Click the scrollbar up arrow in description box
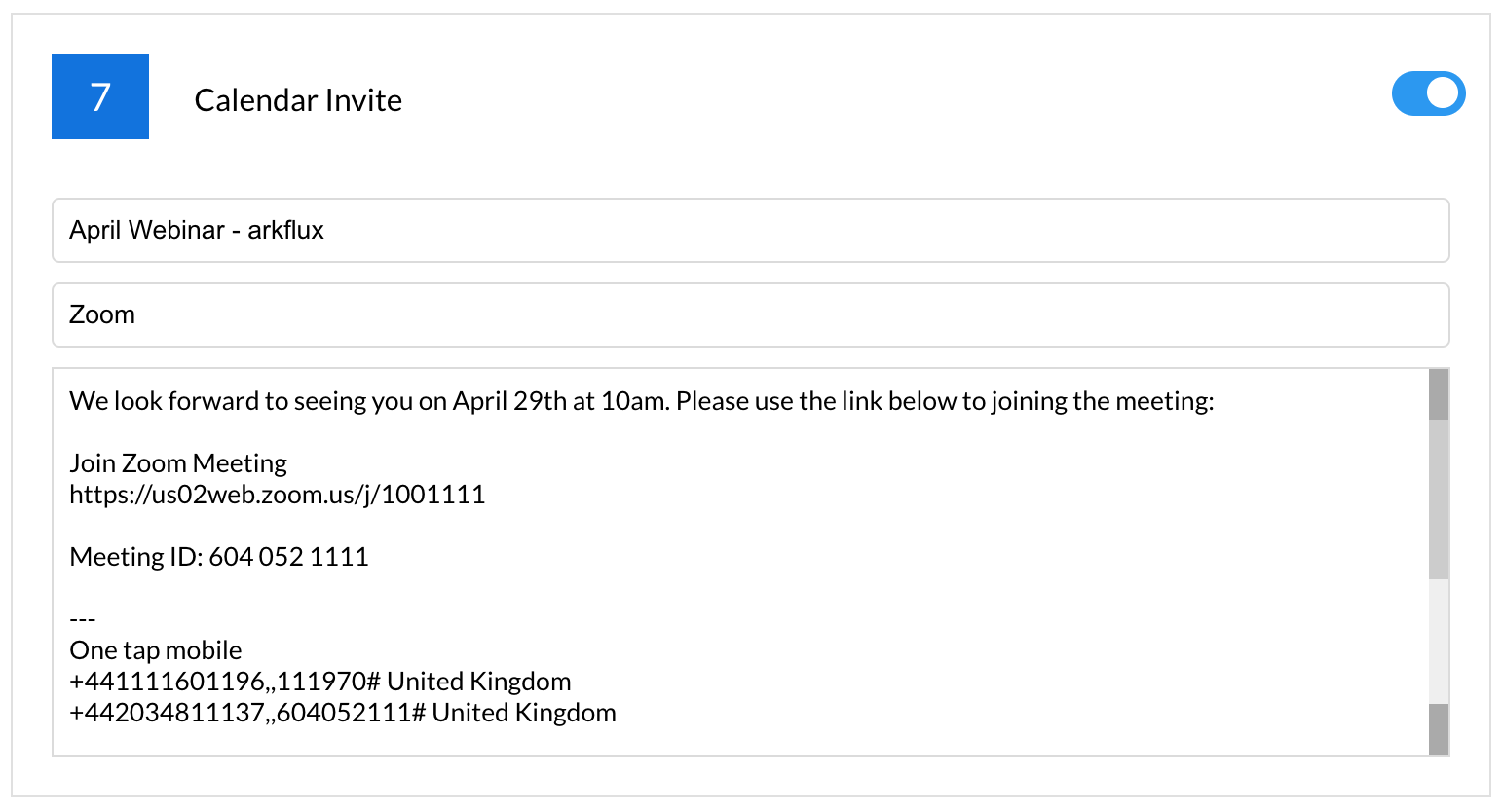Viewport: 1502px width, 812px height. 1439,394
